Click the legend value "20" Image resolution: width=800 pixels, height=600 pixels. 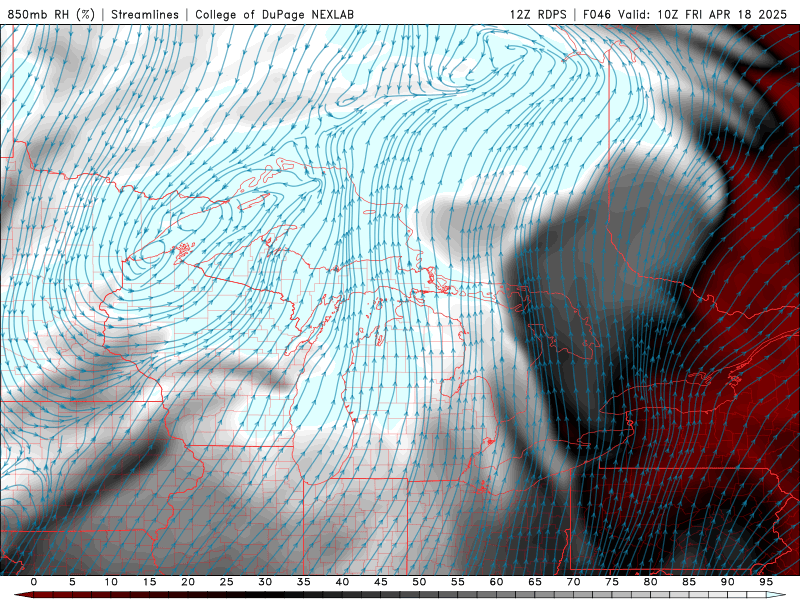(188, 582)
